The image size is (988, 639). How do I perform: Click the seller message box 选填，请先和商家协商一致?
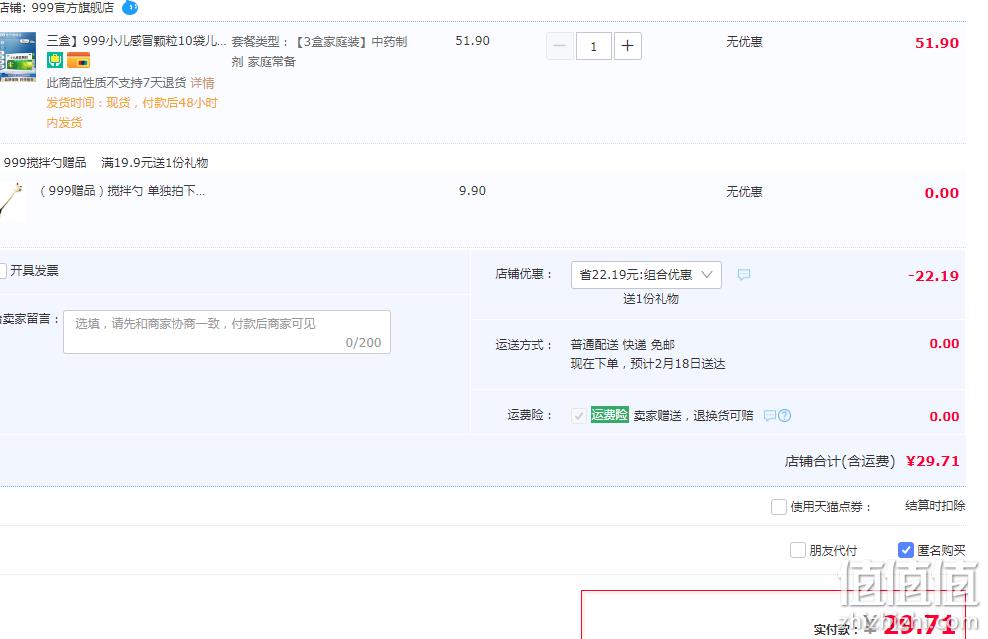[x=227, y=332]
